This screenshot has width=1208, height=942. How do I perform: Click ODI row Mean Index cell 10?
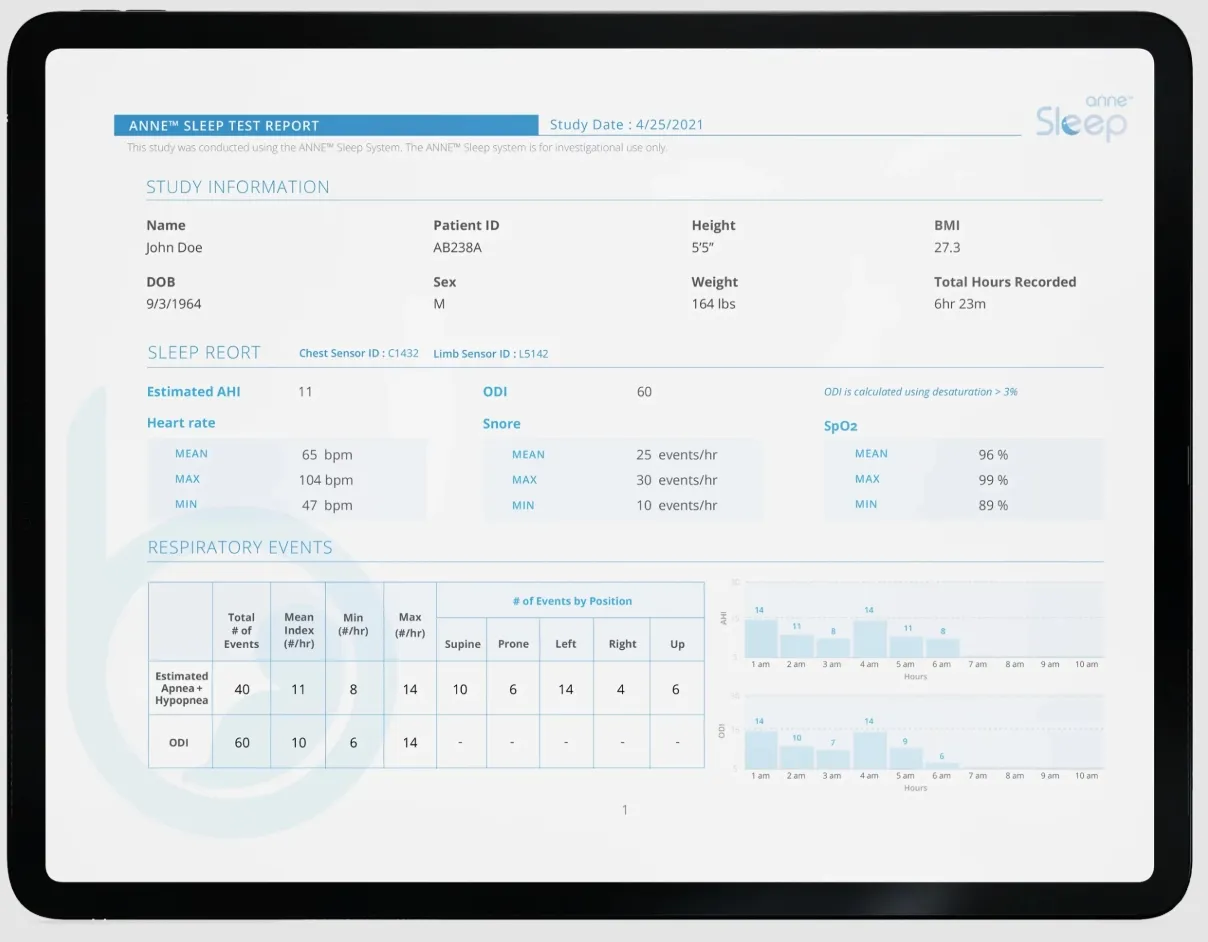(x=299, y=743)
